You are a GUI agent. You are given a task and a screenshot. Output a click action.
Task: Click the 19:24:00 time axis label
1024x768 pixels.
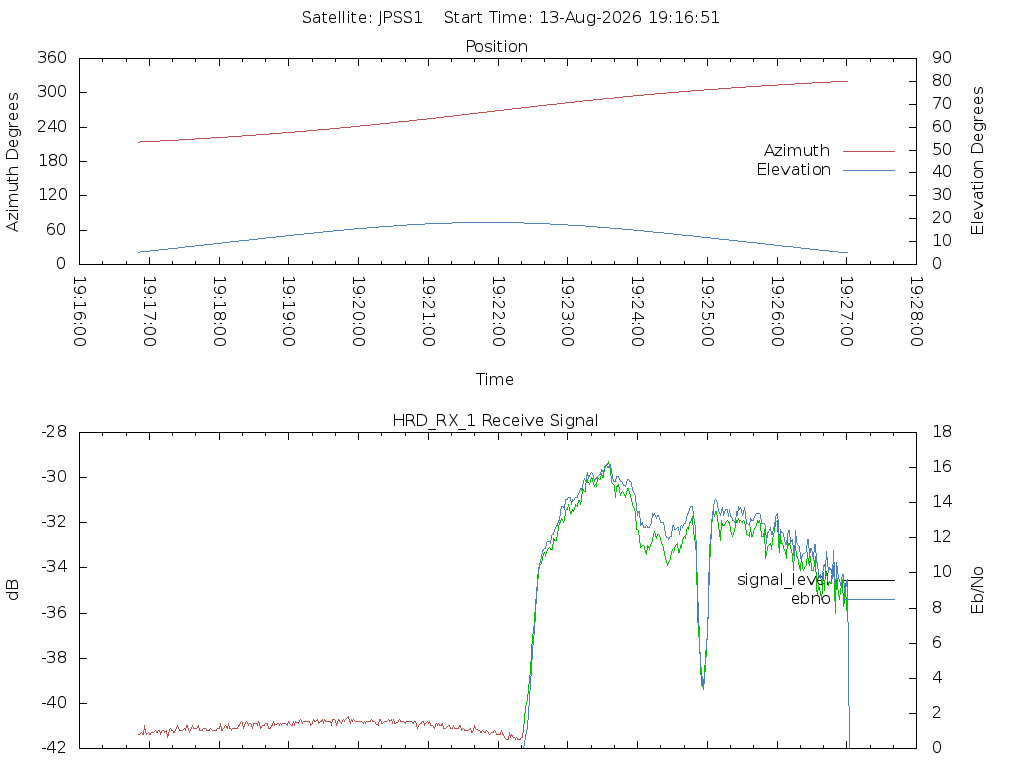(x=638, y=312)
